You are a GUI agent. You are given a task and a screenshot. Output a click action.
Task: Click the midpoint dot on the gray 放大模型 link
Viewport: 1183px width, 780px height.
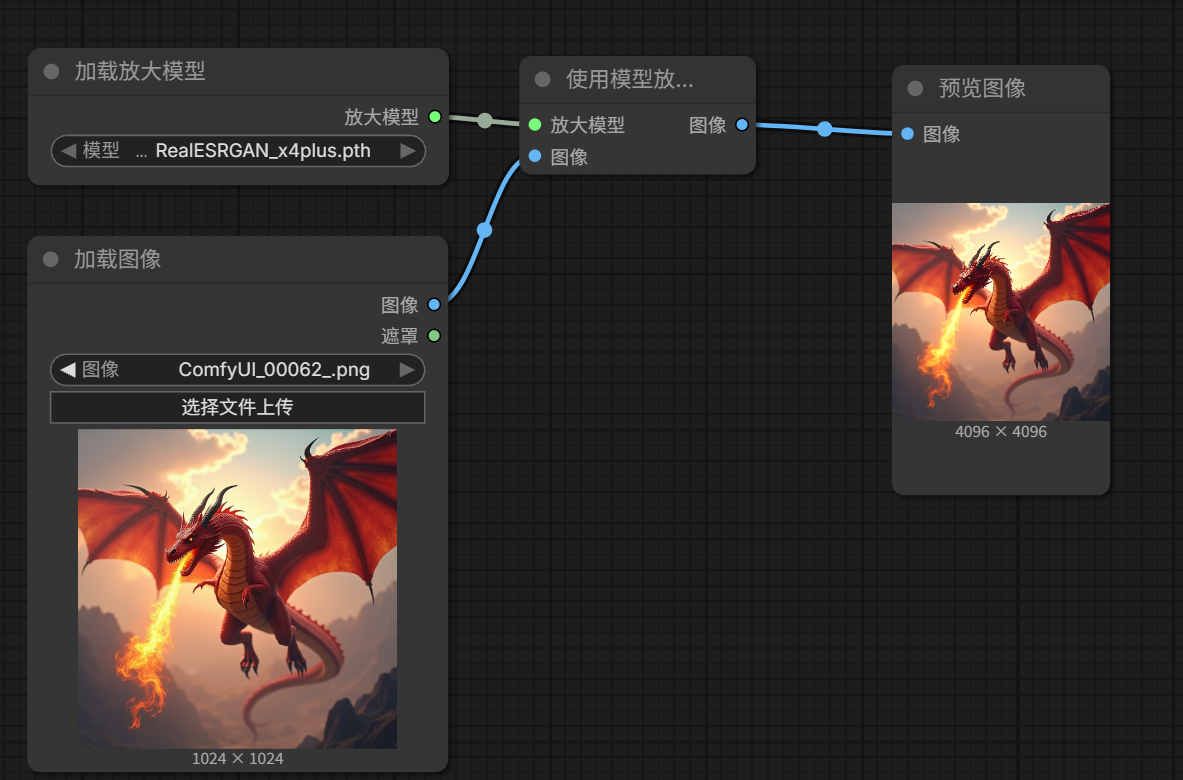485,121
